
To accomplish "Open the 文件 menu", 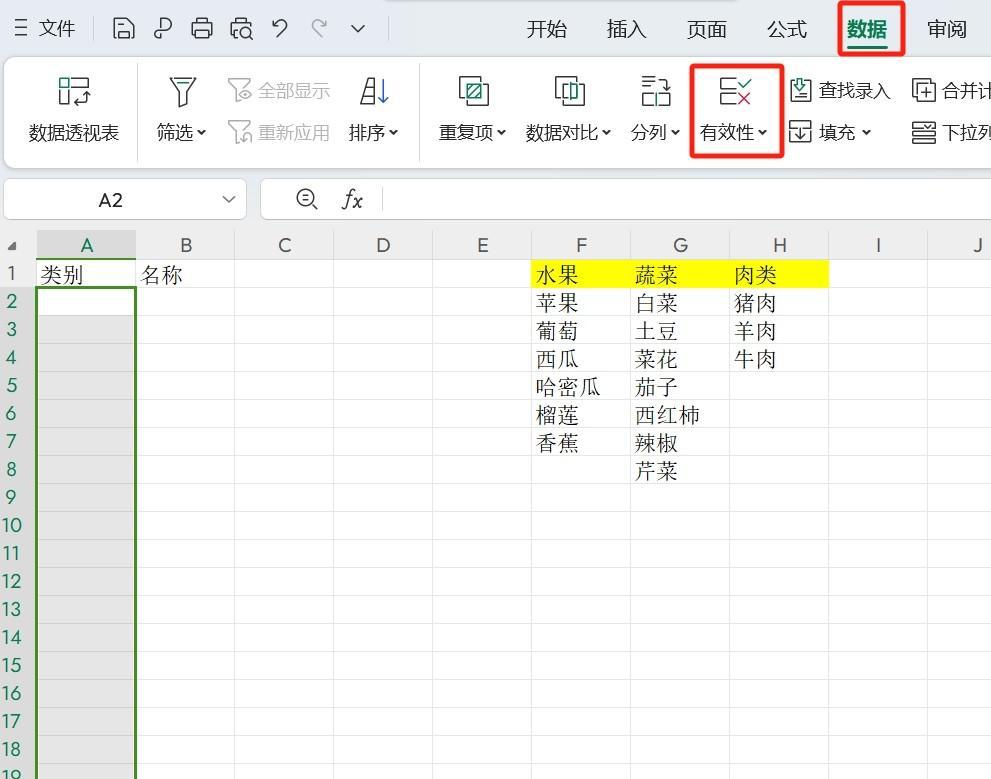I will click(44, 28).
